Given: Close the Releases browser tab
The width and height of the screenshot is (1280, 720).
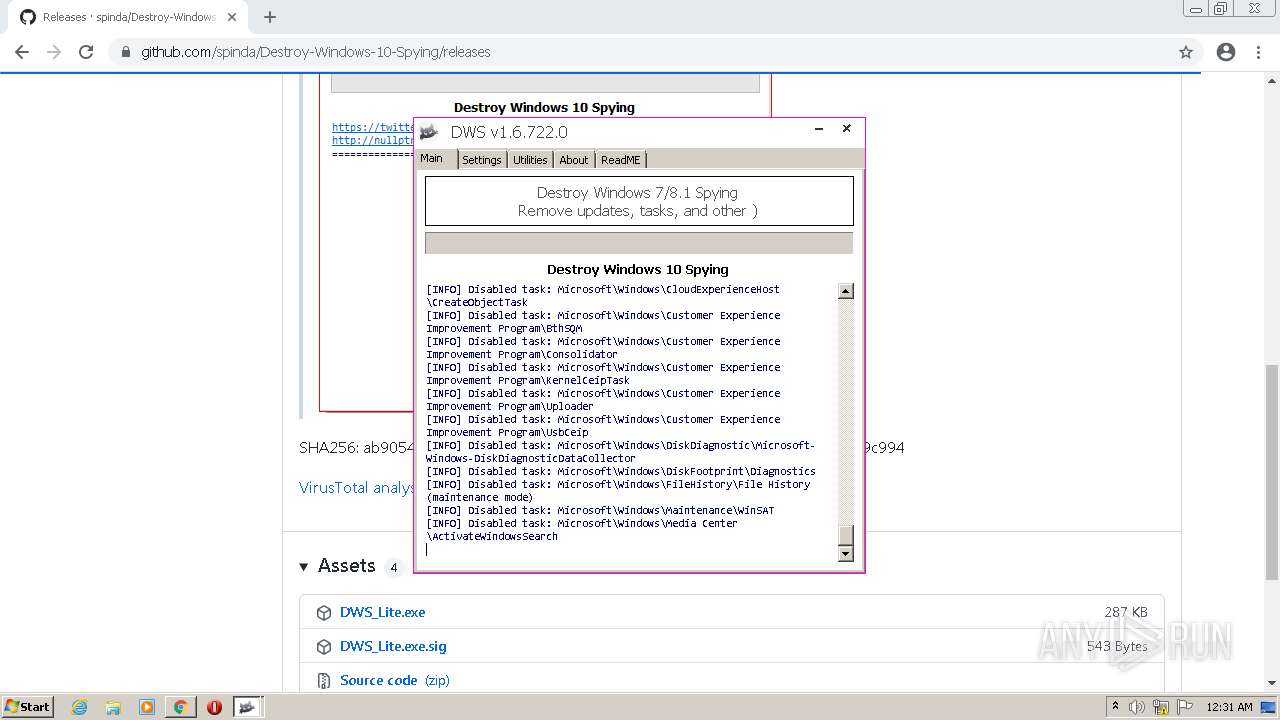Looking at the screenshot, I should click(234, 17).
